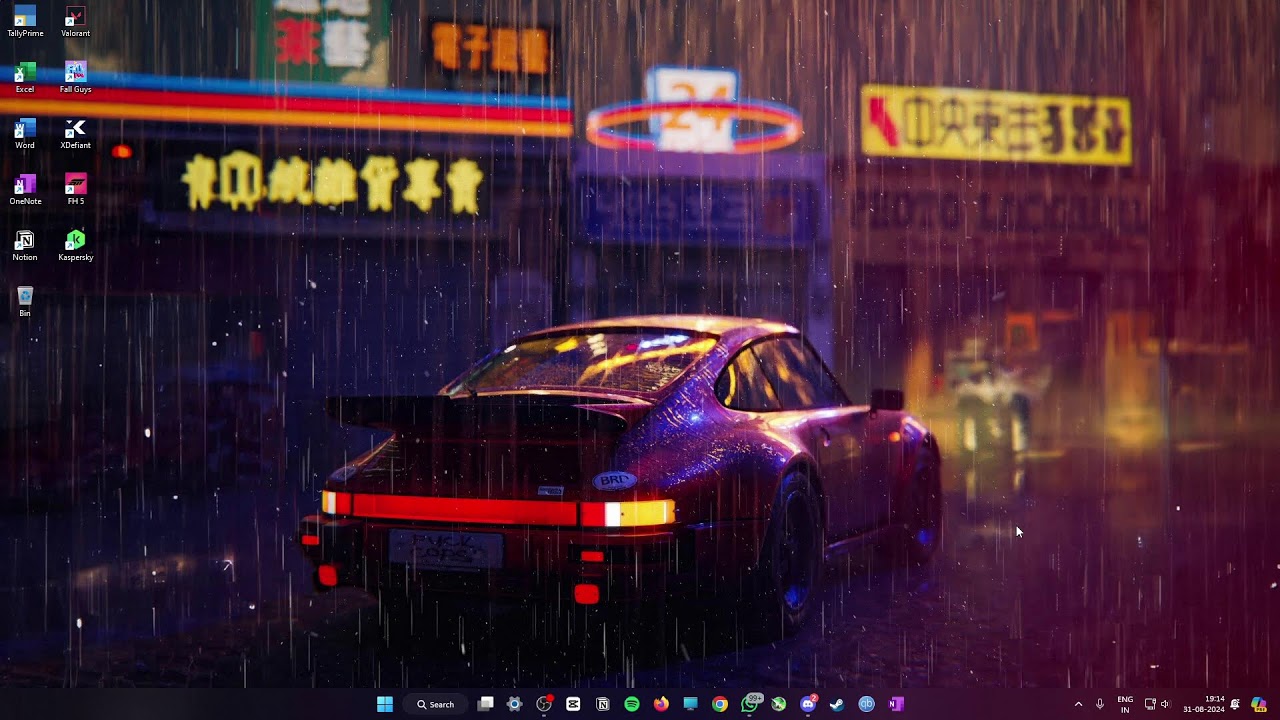Open Steam from the taskbar
This screenshot has height=720, width=1280.
coord(837,704)
